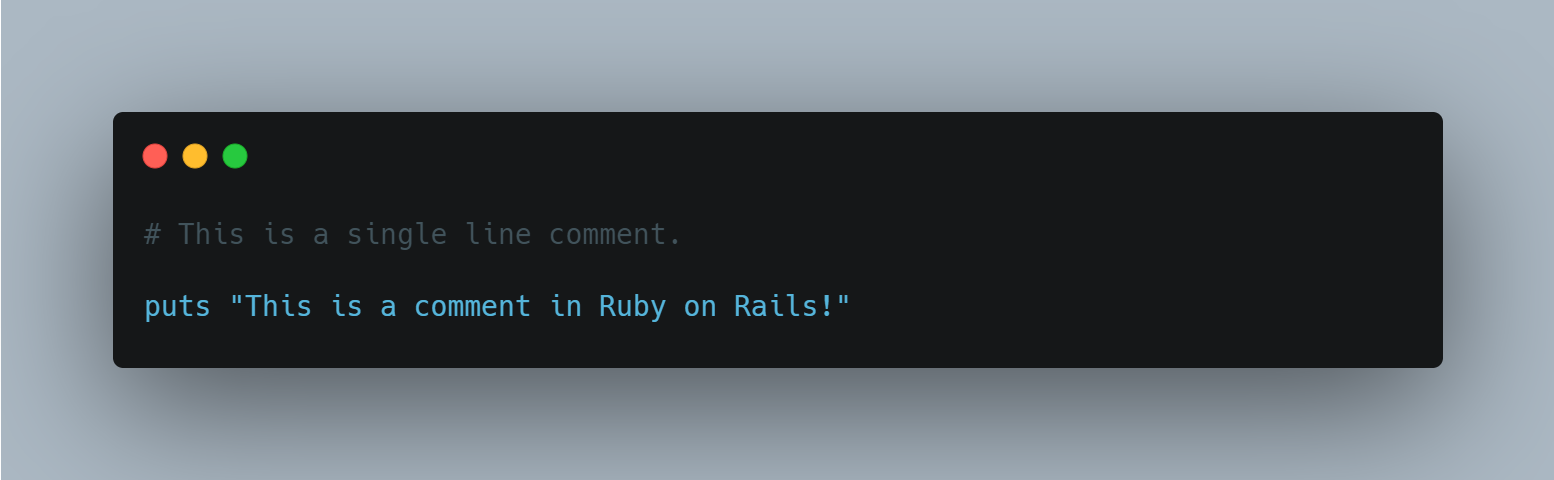Click the gray 'is' in comment line

pos(278,235)
